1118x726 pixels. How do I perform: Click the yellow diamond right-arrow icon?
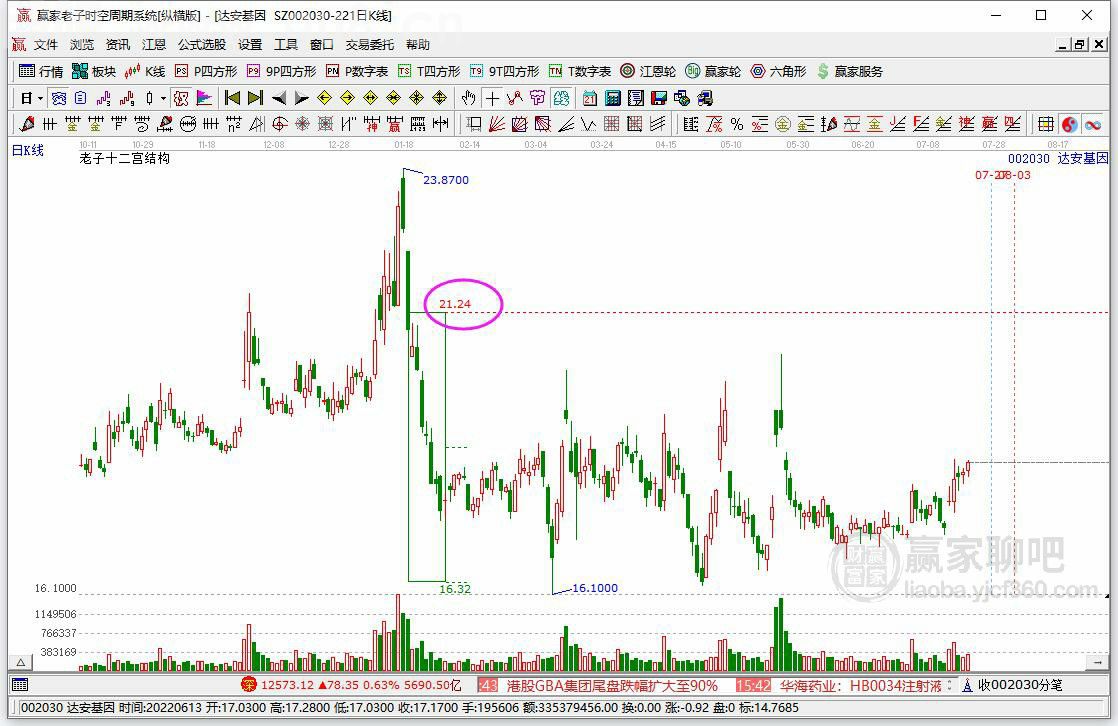[x=347, y=98]
